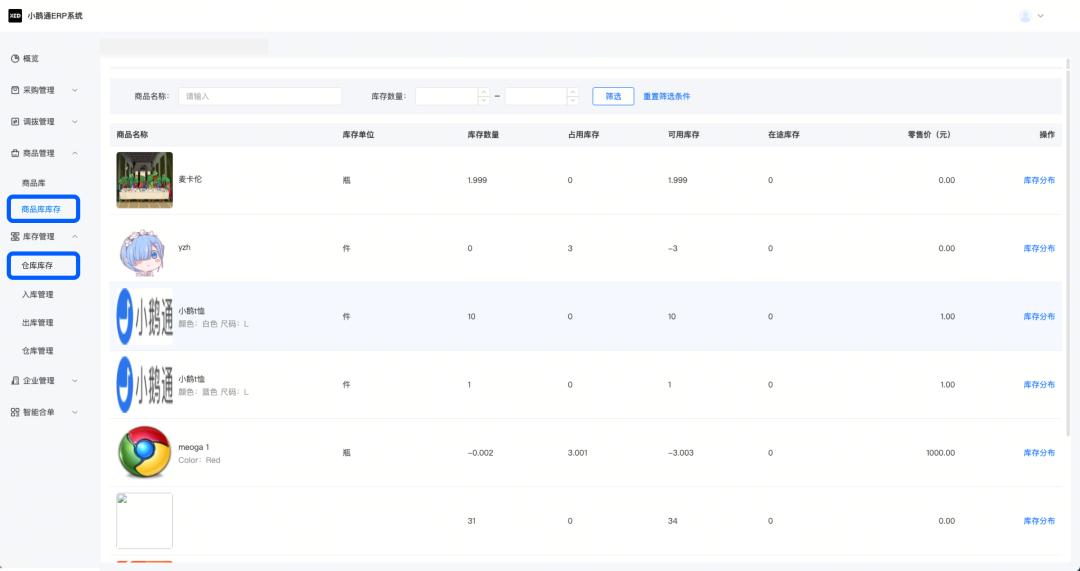Click the 商品管理 product management icon
The width and height of the screenshot is (1080, 571).
[15, 154]
